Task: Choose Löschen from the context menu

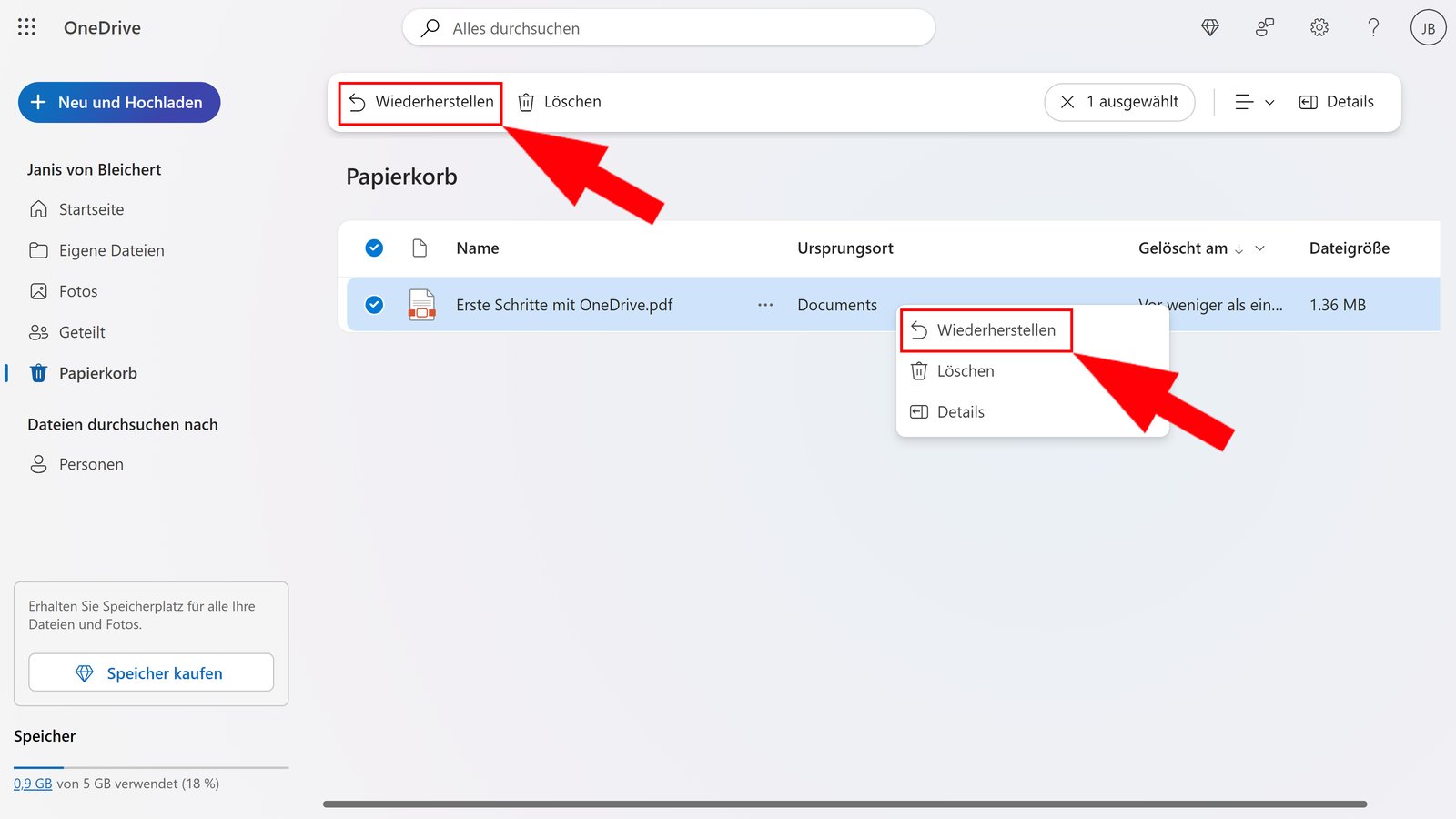Action: [x=966, y=370]
